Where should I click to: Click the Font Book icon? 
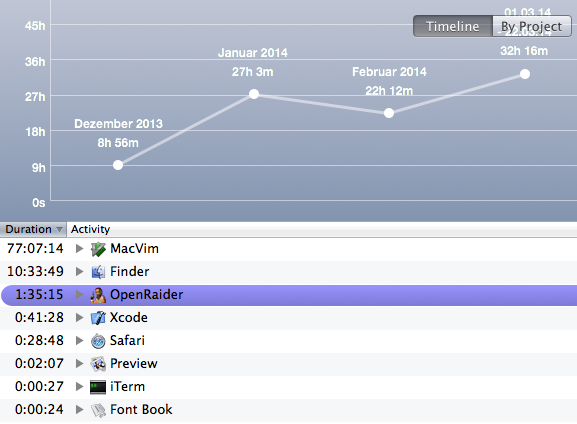click(x=98, y=410)
